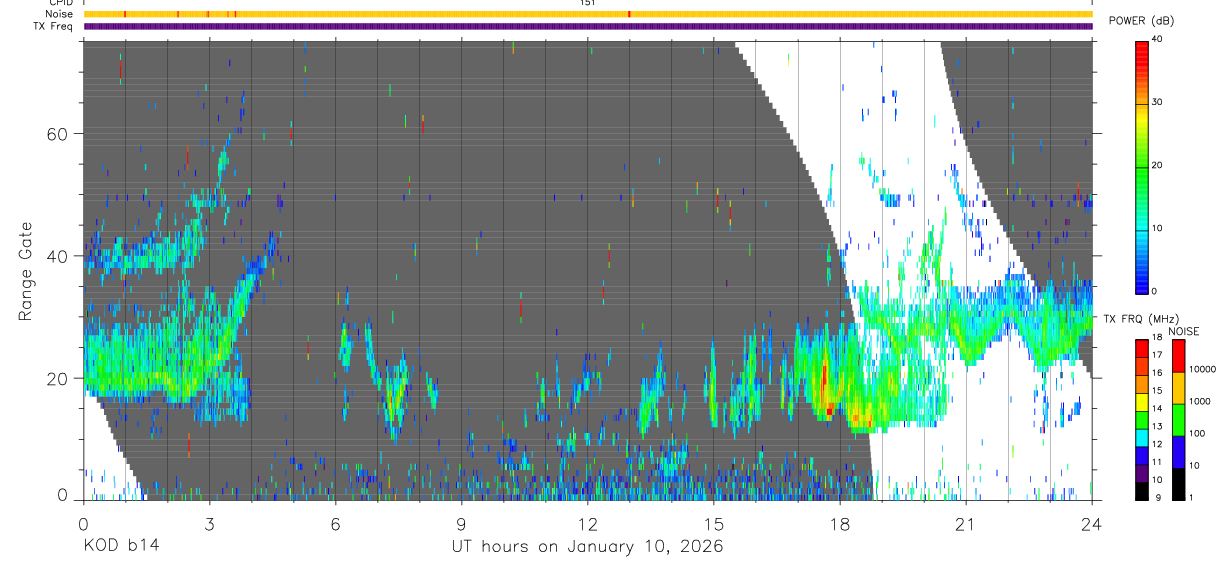Click the 6 tick on the UT hours axis
Screen dimensions: 1228x567
[335, 524]
